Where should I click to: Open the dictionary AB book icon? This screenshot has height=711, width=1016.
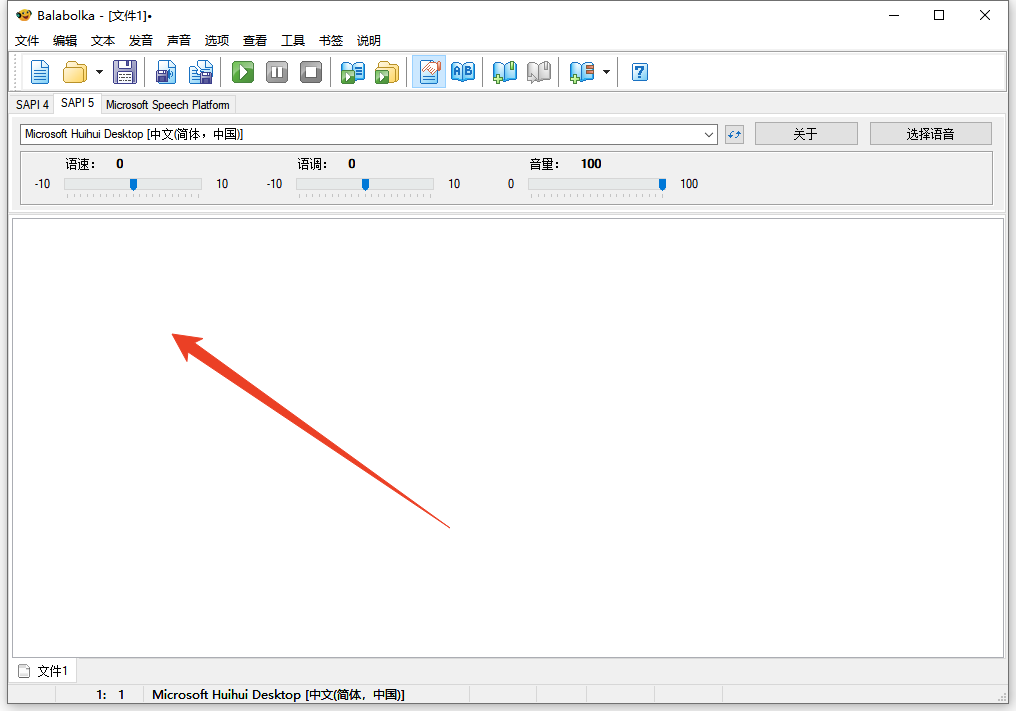click(x=463, y=72)
